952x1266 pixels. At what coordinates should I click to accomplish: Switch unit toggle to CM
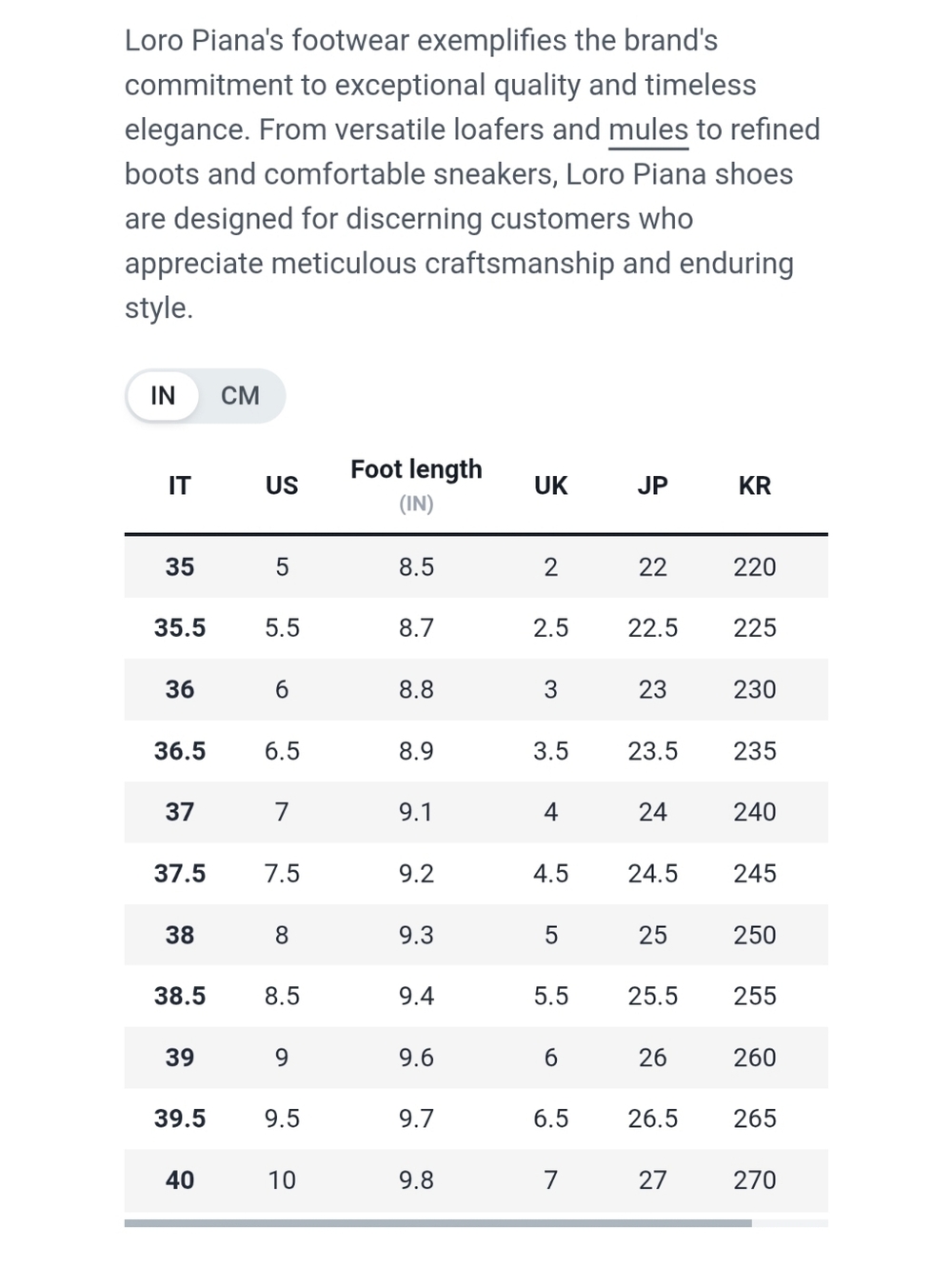240,396
